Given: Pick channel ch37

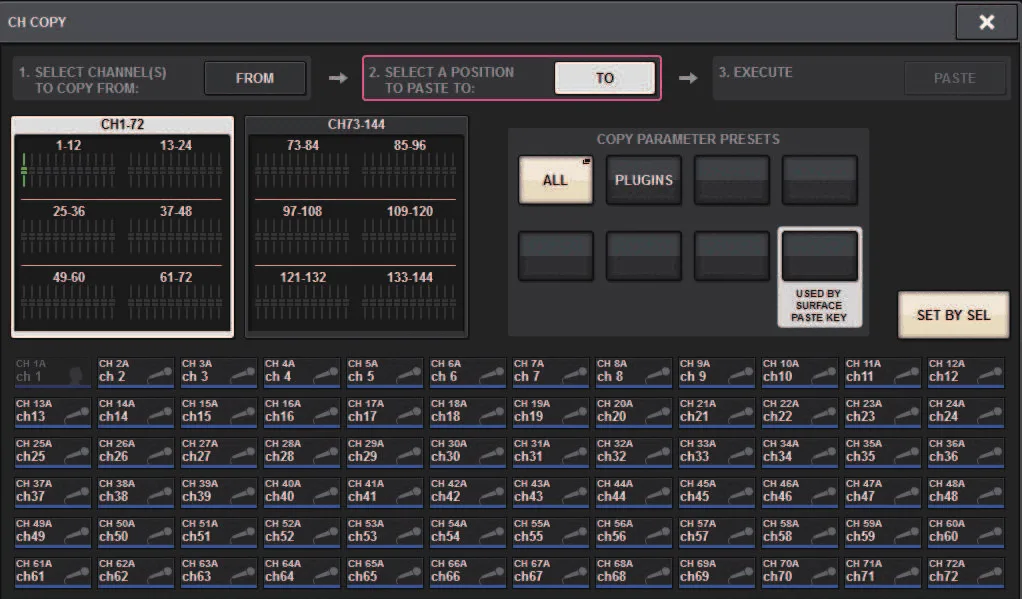Looking at the screenshot, I should (52, 491).
